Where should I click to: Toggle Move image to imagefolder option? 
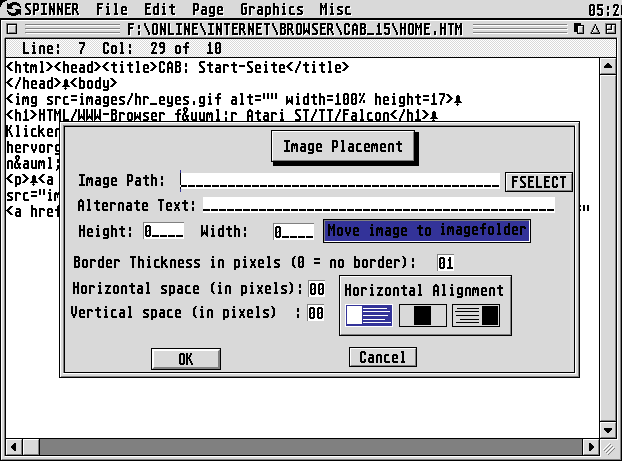(x=426, y=231)
